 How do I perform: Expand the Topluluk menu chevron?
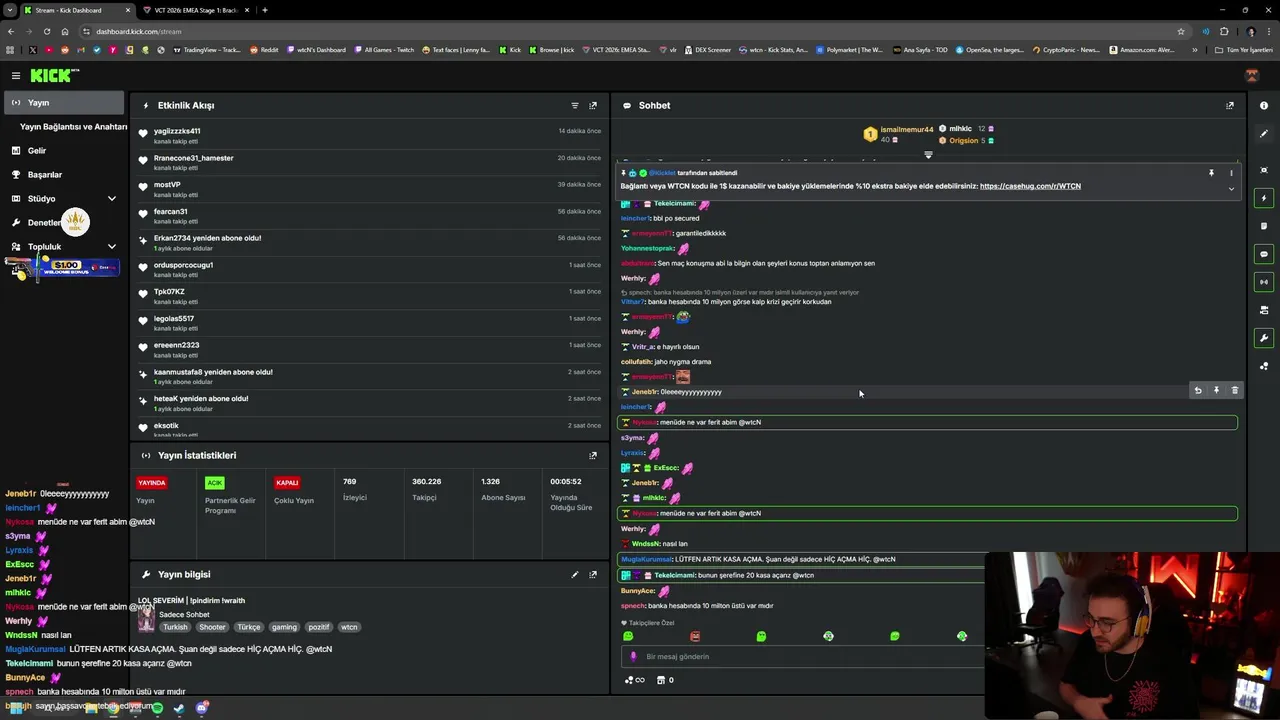[111, 247]
